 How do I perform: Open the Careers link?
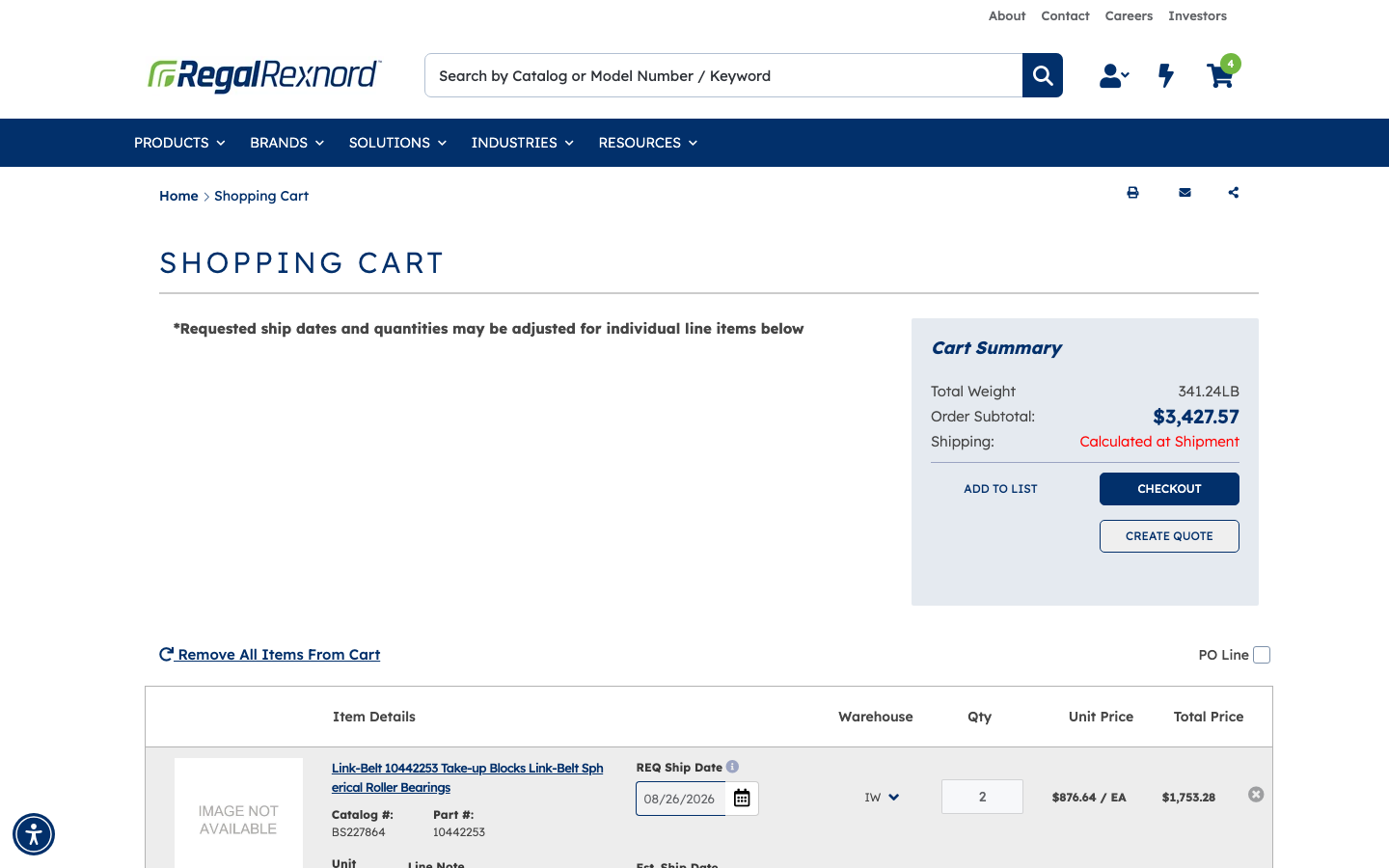tap(1129, 15)
